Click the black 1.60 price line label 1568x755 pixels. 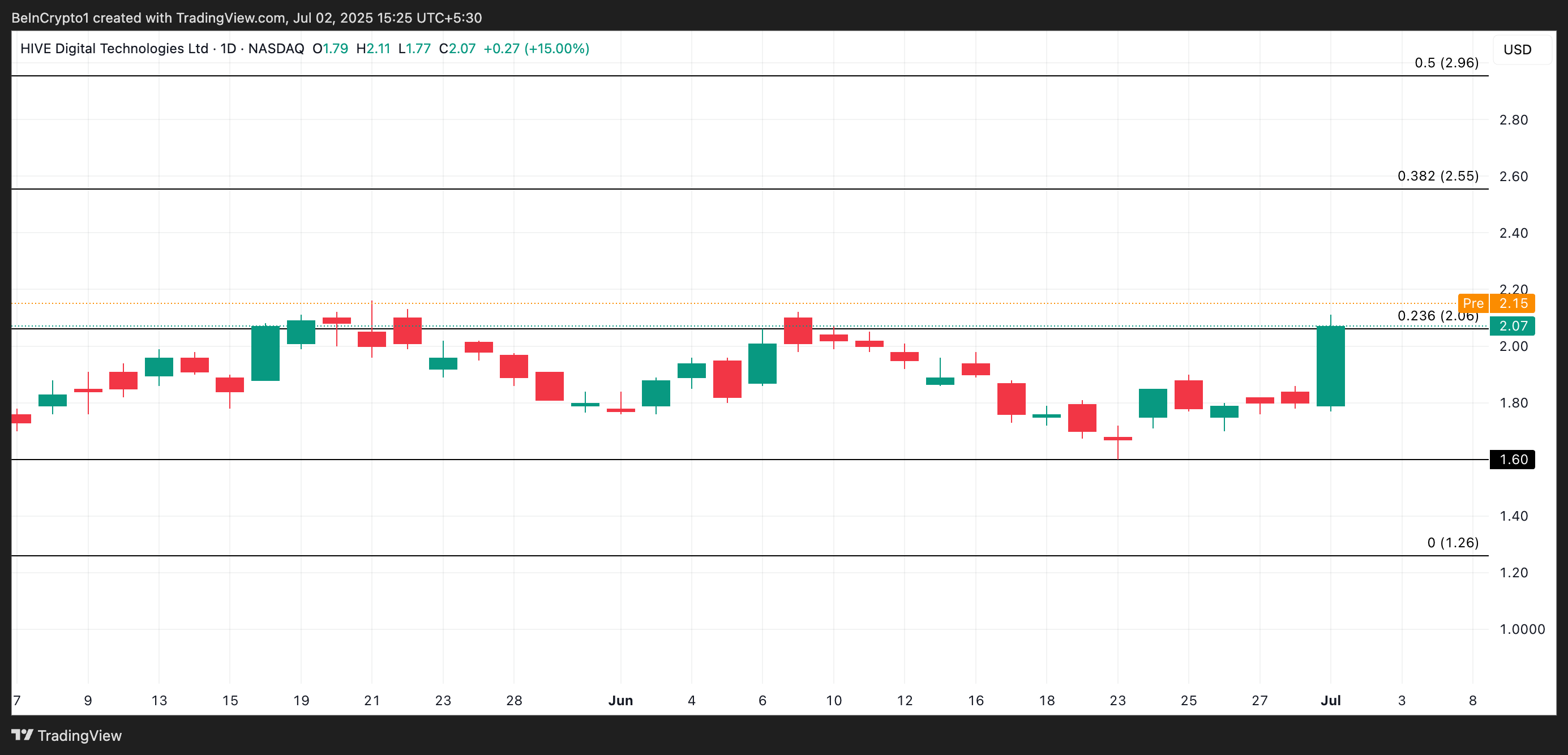[x=1512, y=460]
